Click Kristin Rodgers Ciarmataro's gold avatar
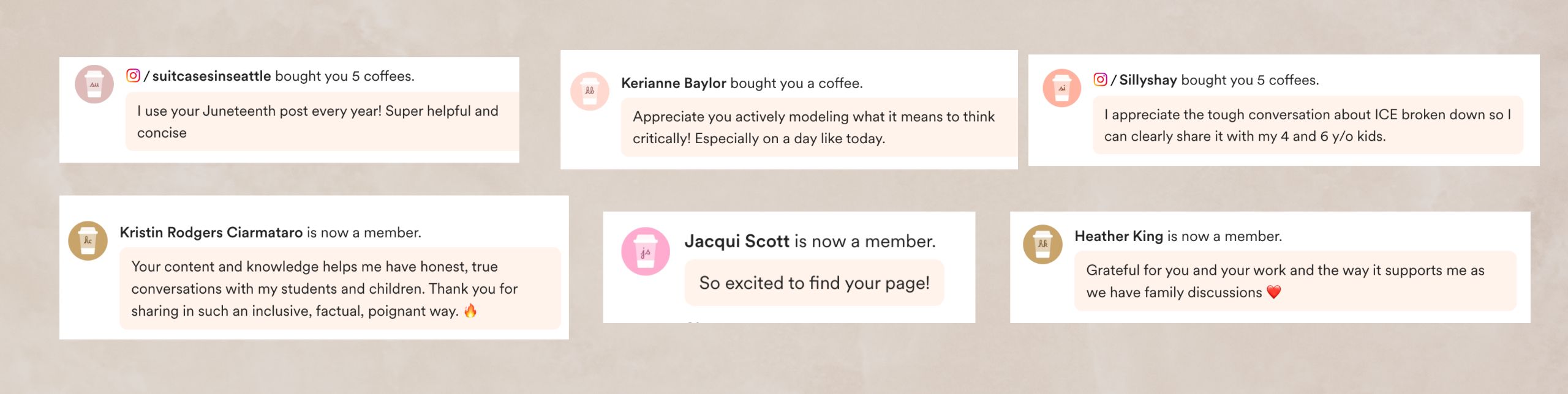1568x394 pixels. [88, 240]
